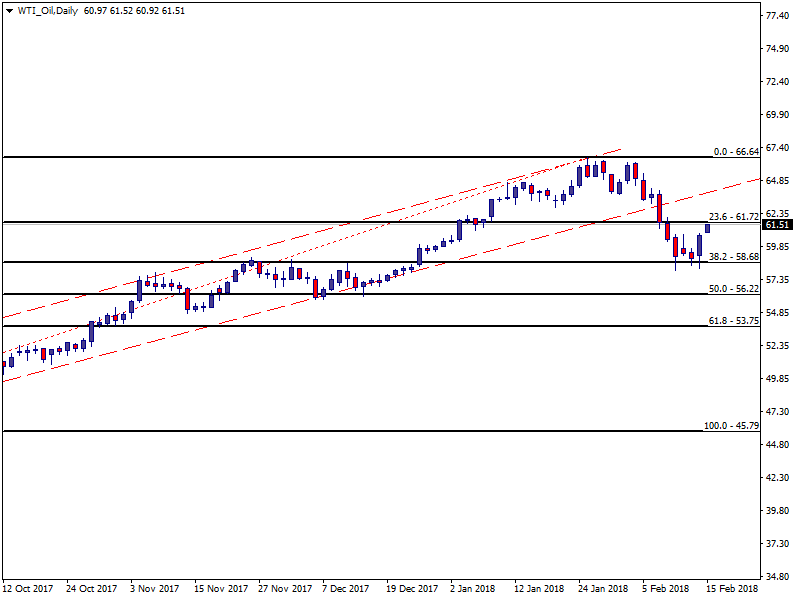Click 77.40 on the price axis
The width and height of the screenshot is (800, 600).
(x=778, y=17)
